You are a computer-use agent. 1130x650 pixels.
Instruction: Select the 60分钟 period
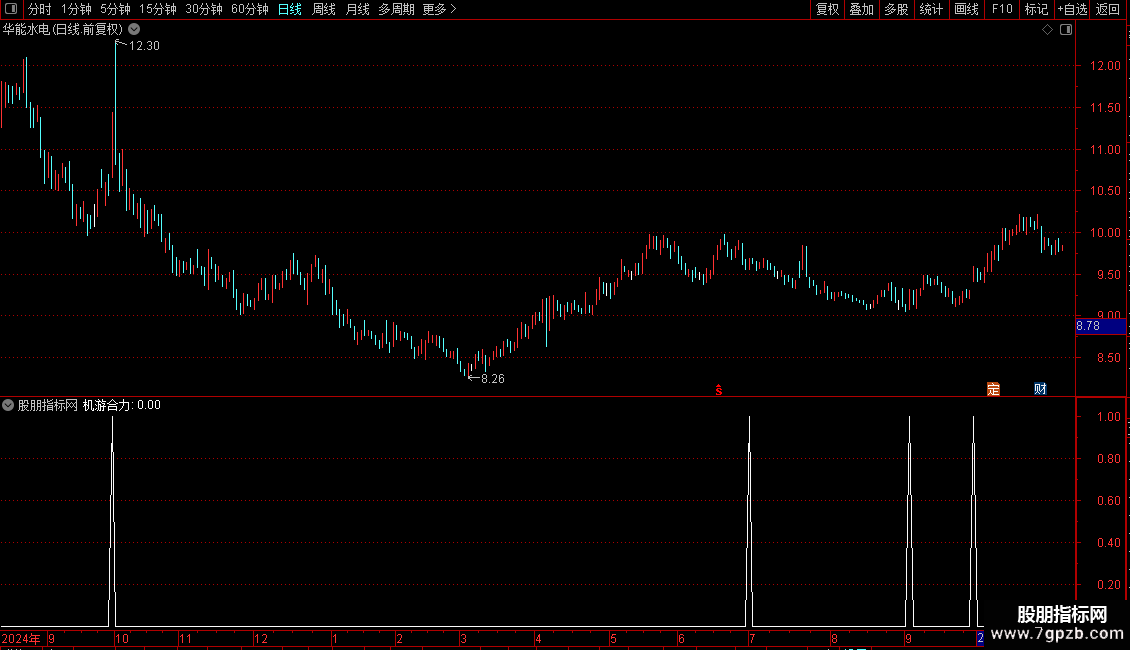(x=249, y=9)
